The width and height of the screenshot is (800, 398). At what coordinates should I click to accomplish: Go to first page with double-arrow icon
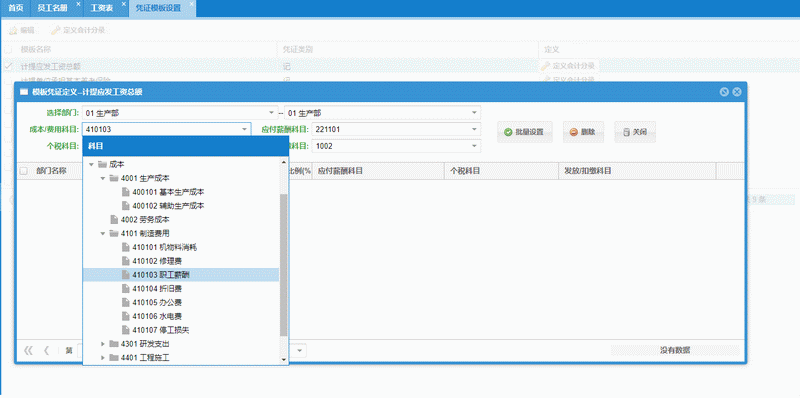tap(29, 350)
